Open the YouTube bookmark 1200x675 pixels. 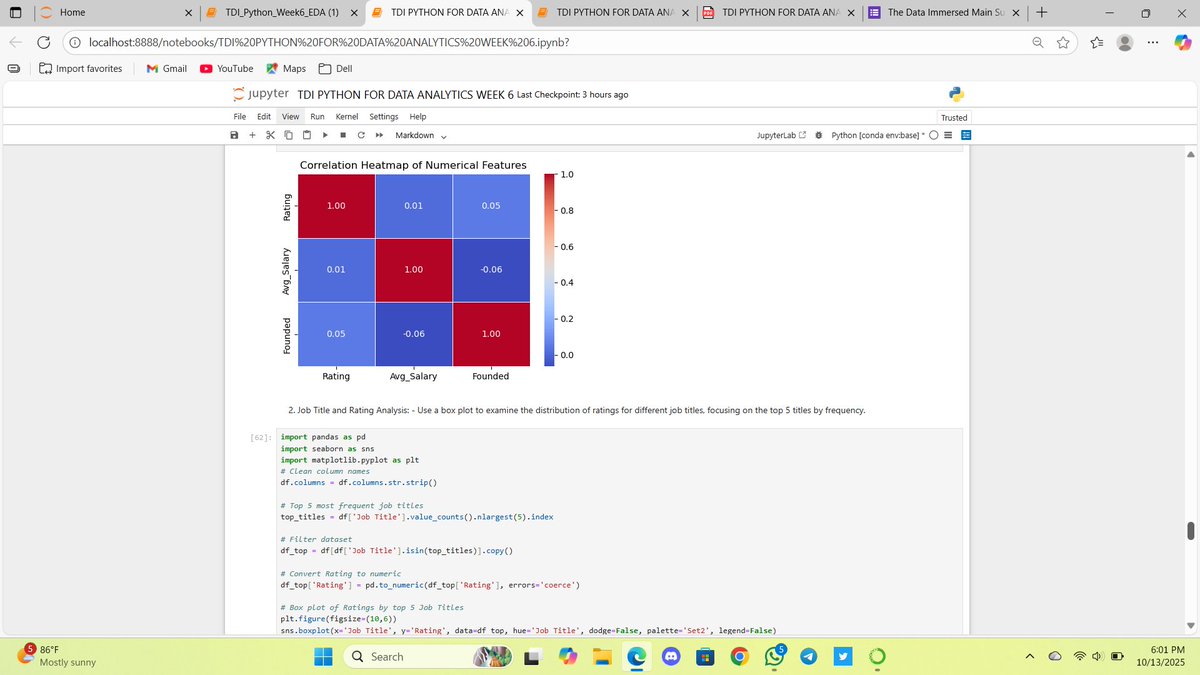[x=226, y=68]
